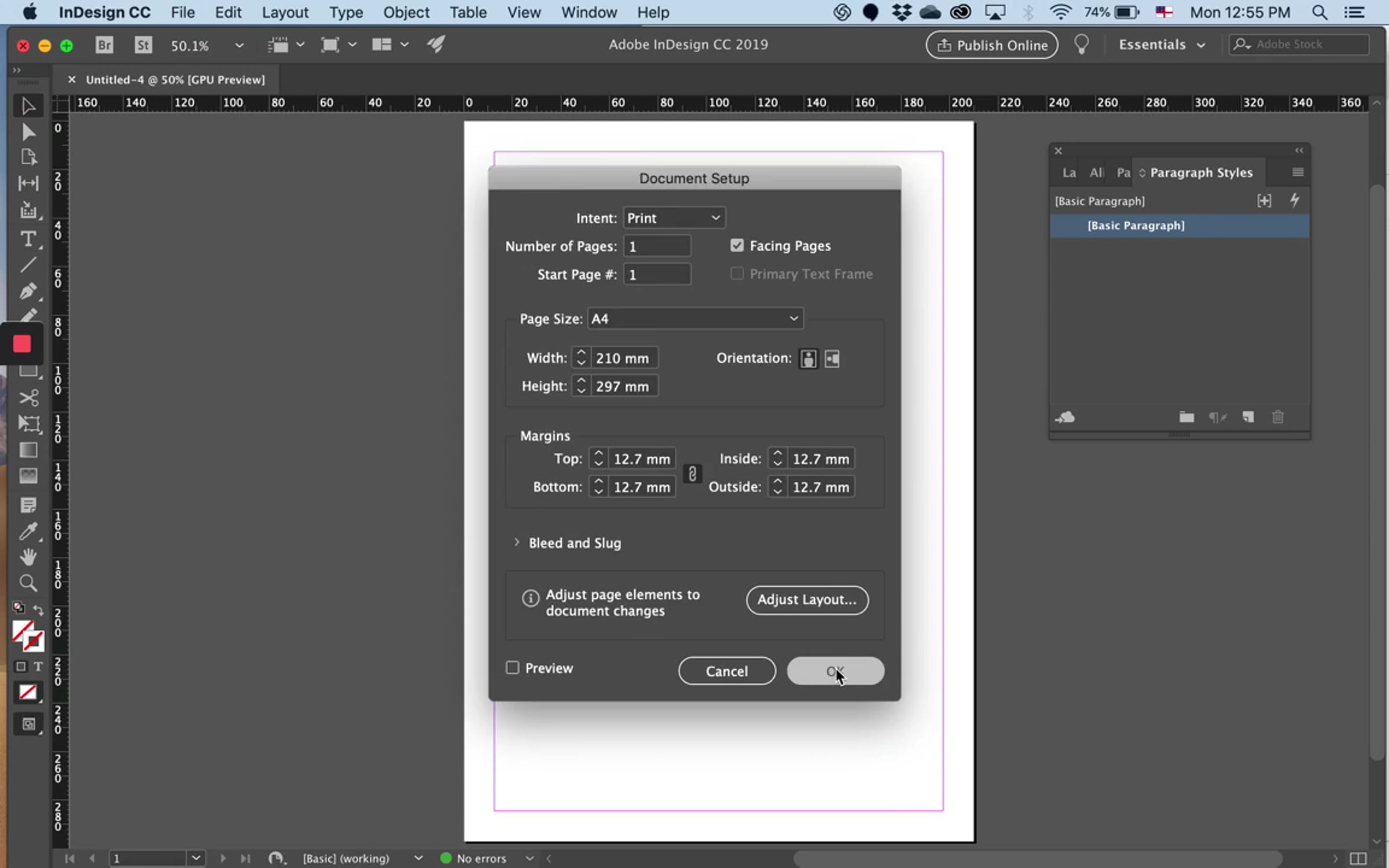Select the Pen tool

click(28, 290)
